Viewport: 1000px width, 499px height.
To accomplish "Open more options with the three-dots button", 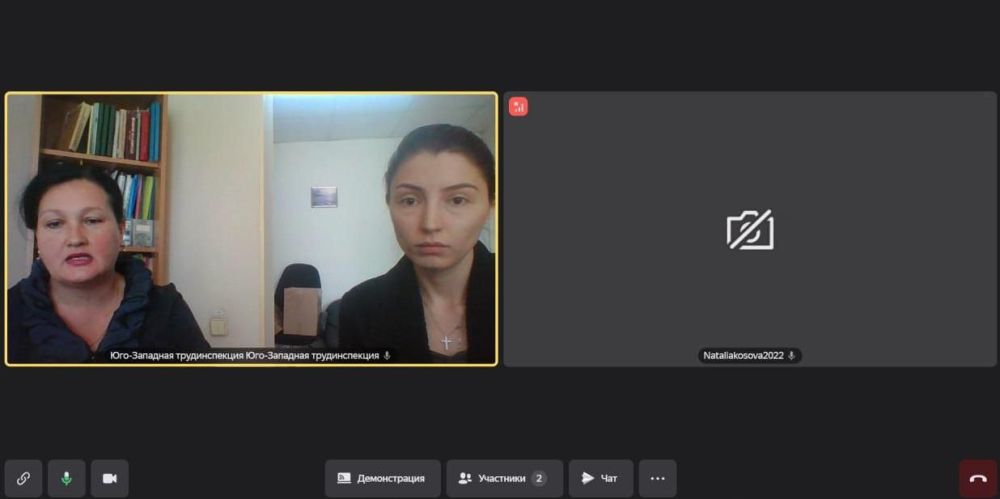I will pos(657,478).
